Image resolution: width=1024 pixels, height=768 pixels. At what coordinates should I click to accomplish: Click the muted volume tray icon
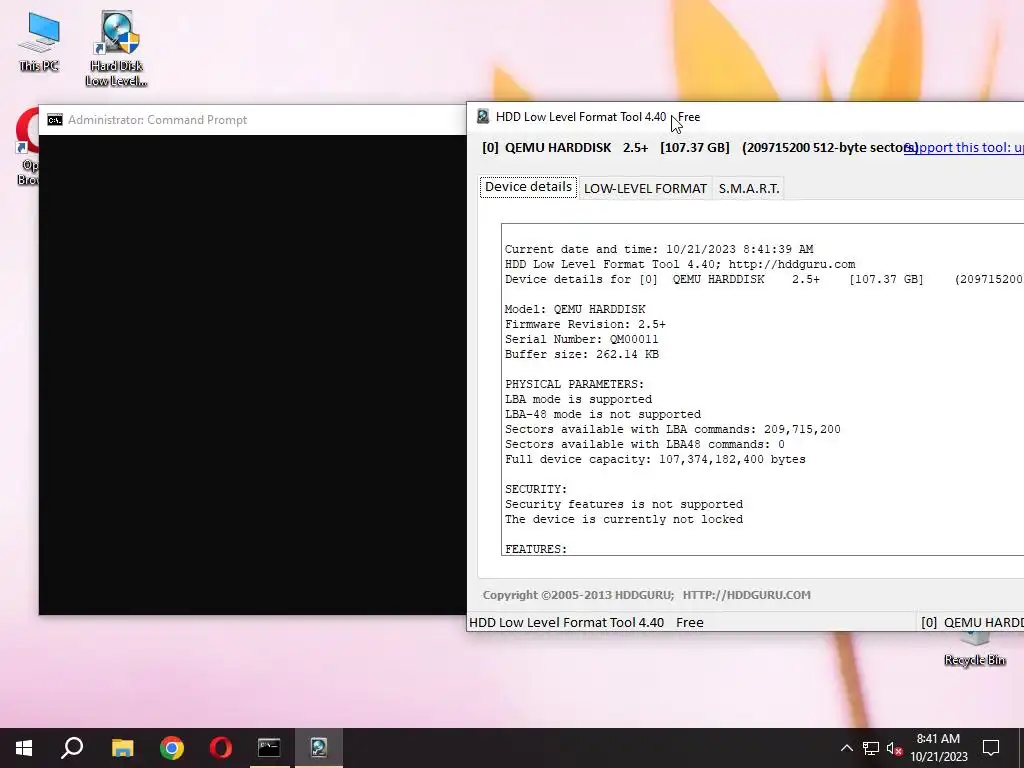pos(895,748)
